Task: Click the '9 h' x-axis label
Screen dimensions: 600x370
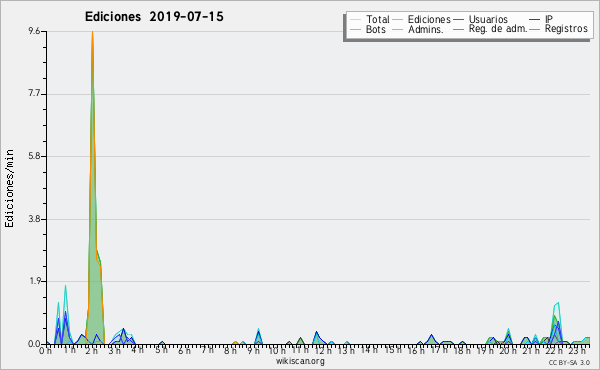Action: pyautogui.click(x=253, y=350)
